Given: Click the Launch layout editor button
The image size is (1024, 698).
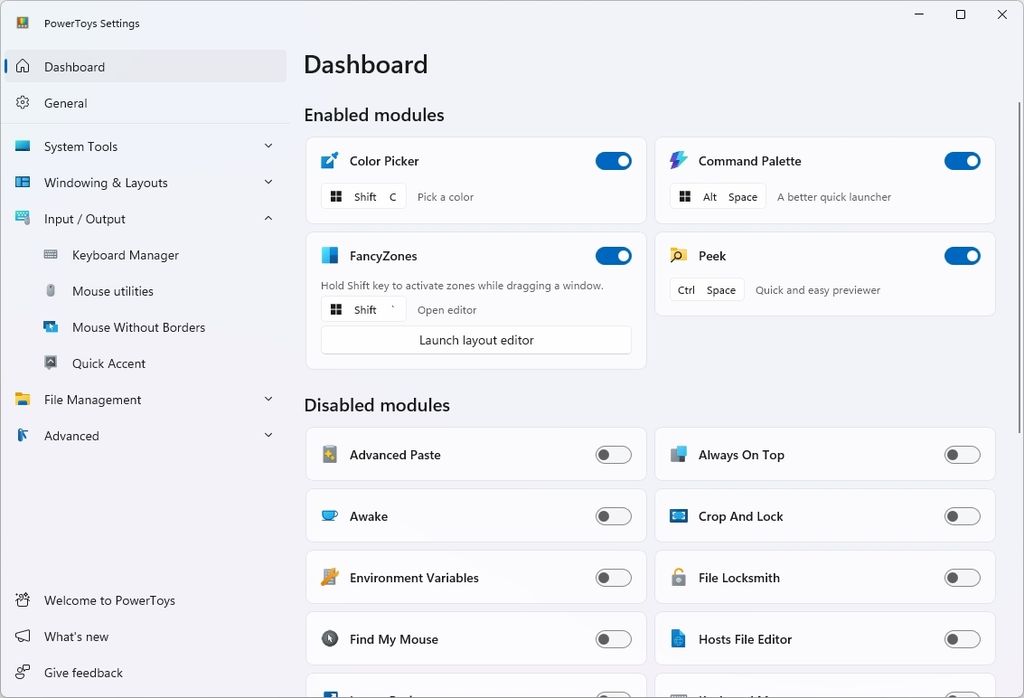Looking at the screenshot, I should tap(476, 340).
